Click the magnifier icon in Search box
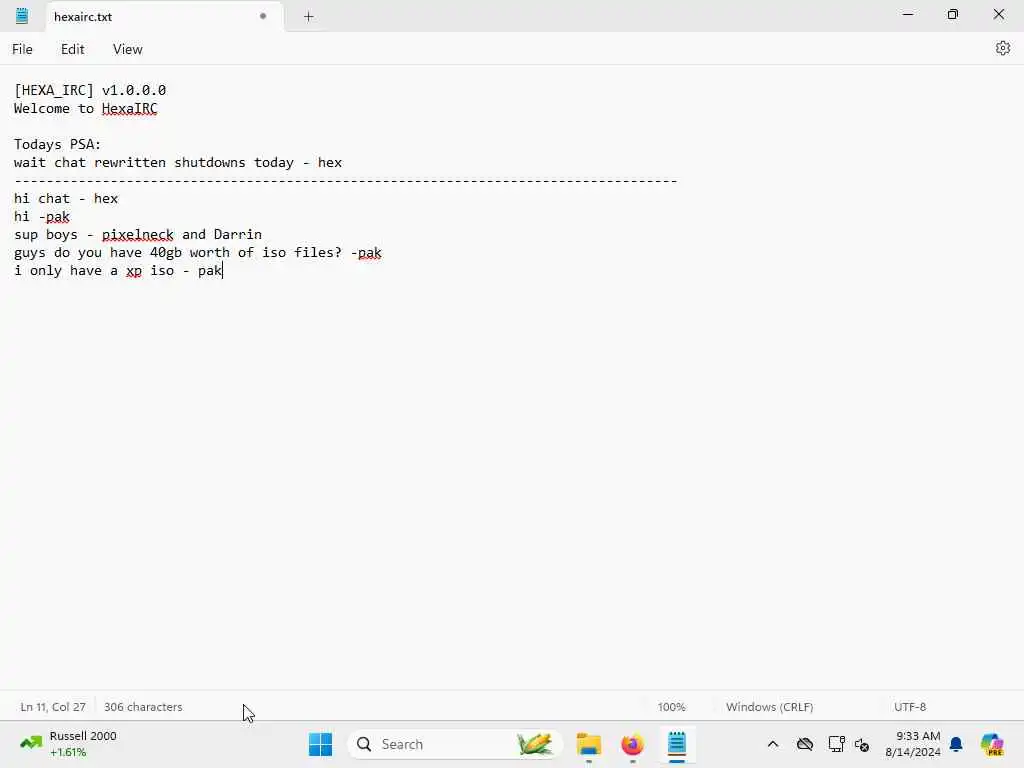1024x768 pixels. (x=364, y=744)
